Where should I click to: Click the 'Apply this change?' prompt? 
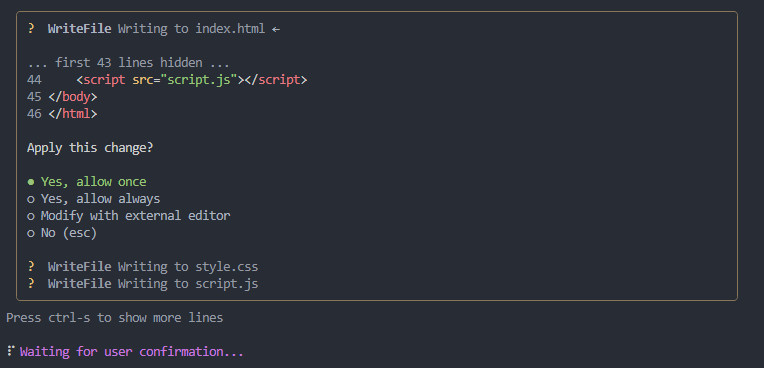pyautogui.click(x=90, y=148)
